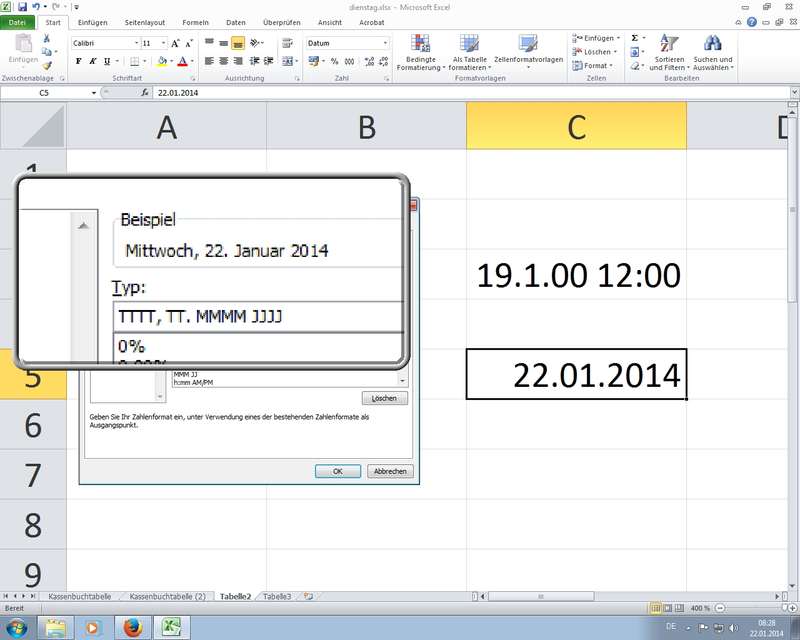The width and height of the screenshot is (800, 640).
Task: Adjust the zoom slider at 400 %
Action: point(787,608)
